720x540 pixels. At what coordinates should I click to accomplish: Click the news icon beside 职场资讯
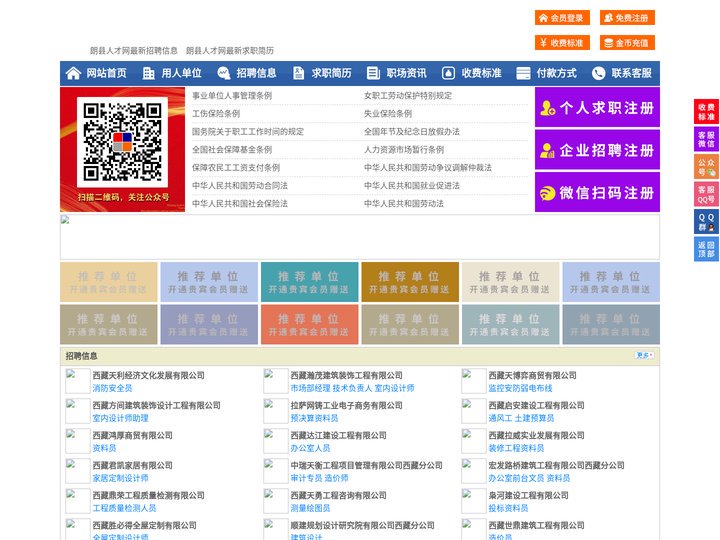pos(373,73)
